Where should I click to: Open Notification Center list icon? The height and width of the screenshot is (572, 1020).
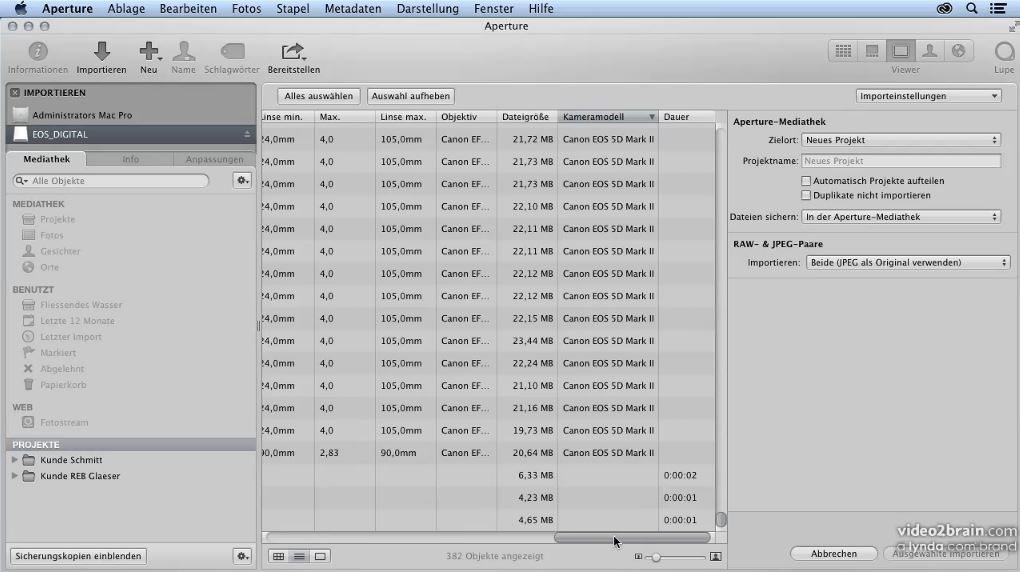(x=998, y=8)
